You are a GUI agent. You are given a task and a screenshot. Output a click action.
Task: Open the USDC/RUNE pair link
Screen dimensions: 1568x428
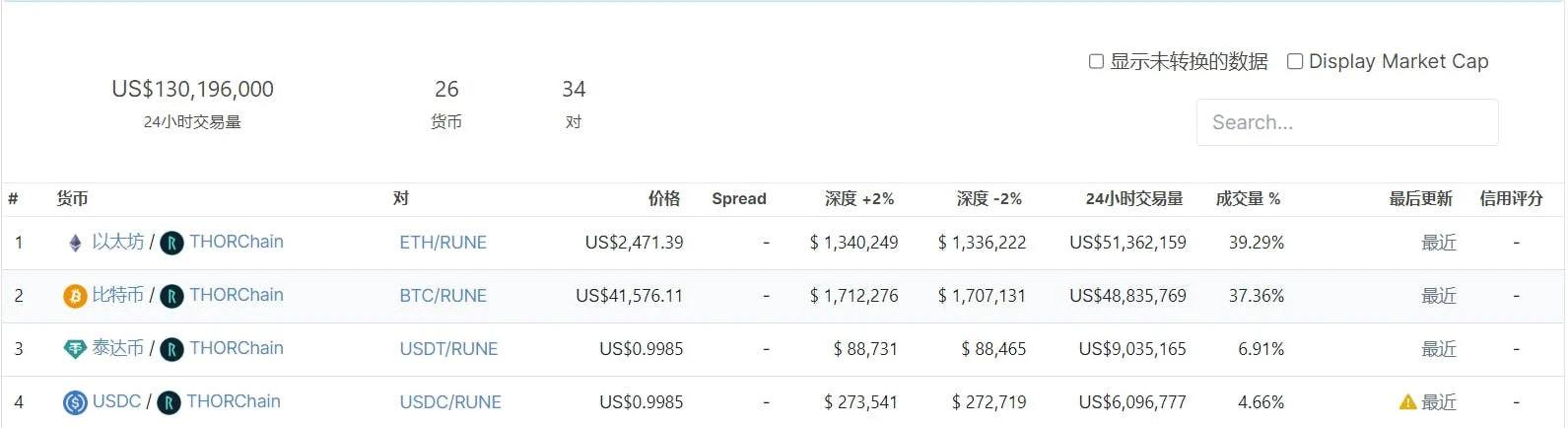coord(450,402)
